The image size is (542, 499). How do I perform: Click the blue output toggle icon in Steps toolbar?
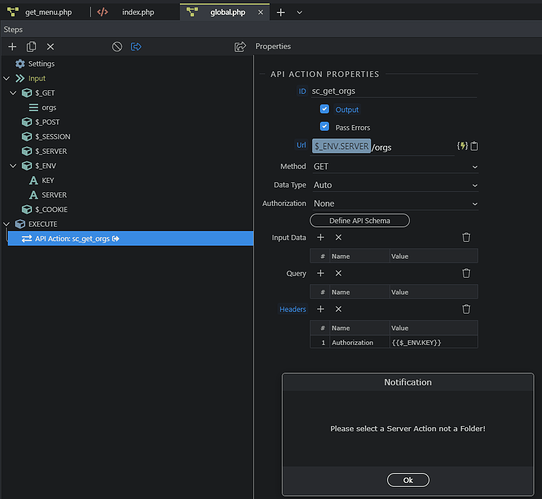pyautogui.click(x=136, y=47)
